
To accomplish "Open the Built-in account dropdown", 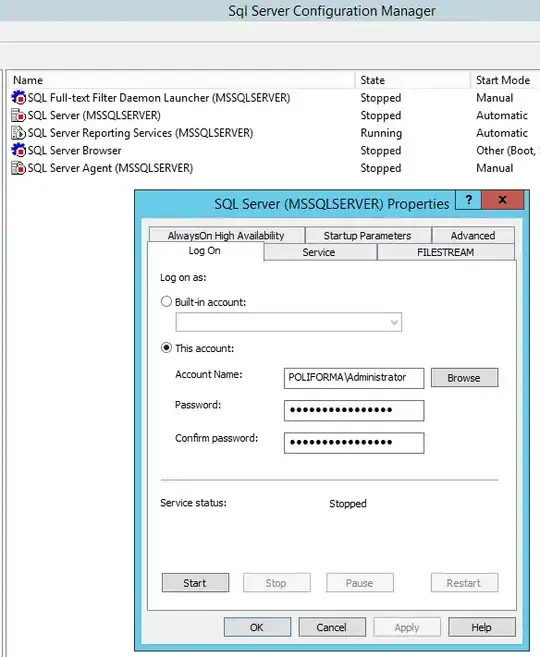I will click(289, 322).
